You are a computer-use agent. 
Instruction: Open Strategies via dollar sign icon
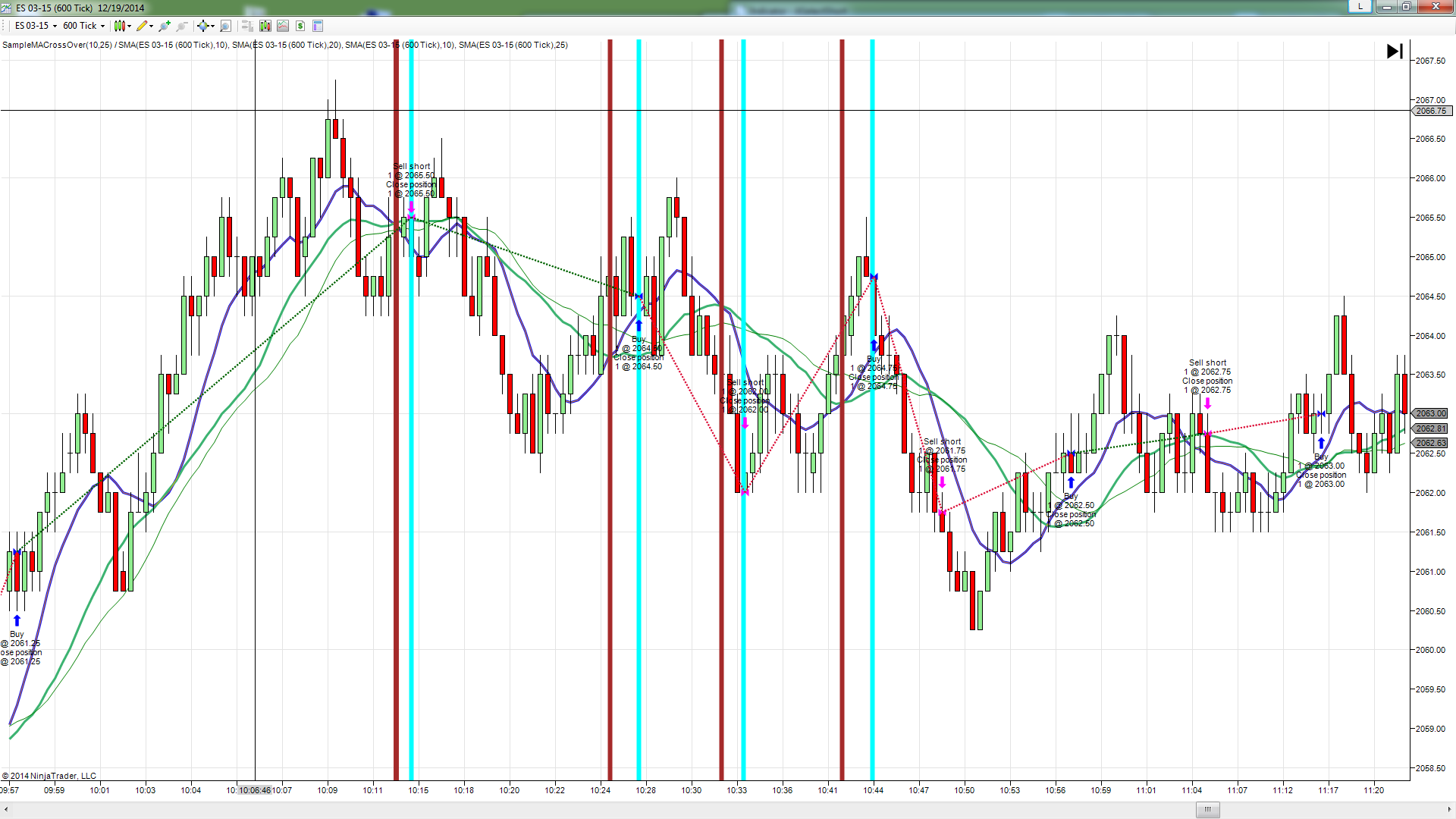300,26
